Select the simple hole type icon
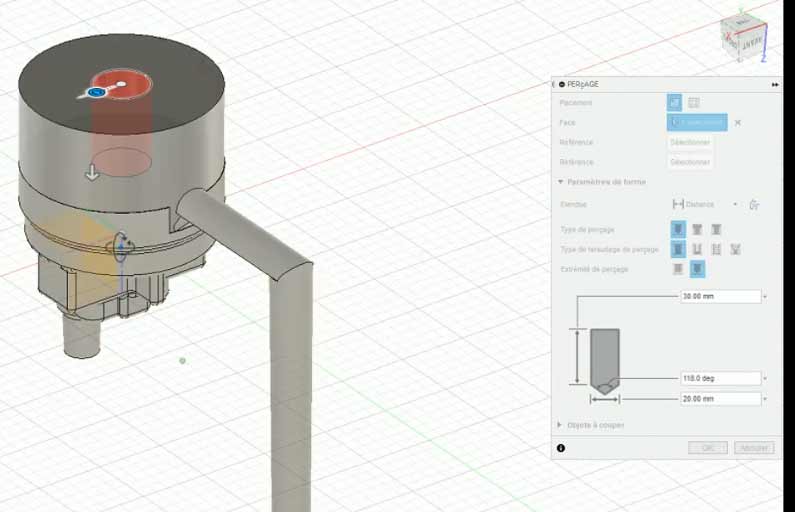 [679, 230]
